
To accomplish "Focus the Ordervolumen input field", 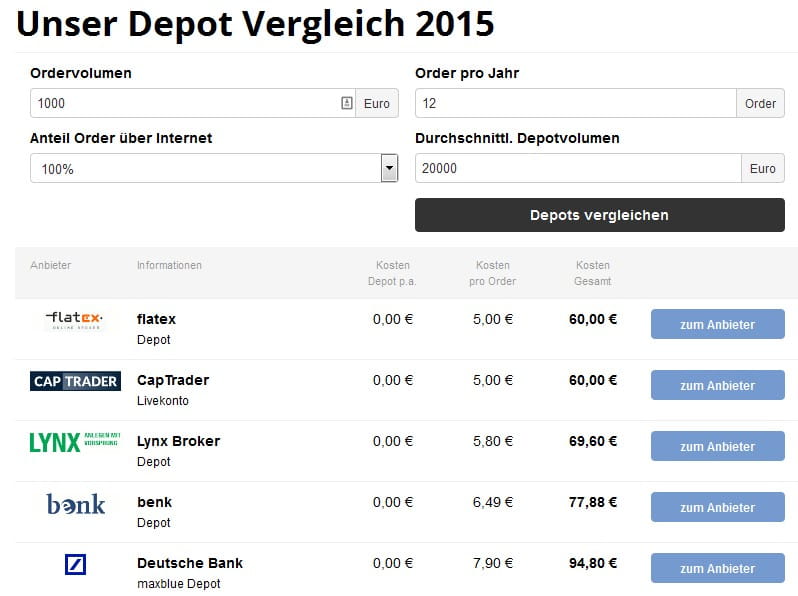I will [x=192, y=103].
